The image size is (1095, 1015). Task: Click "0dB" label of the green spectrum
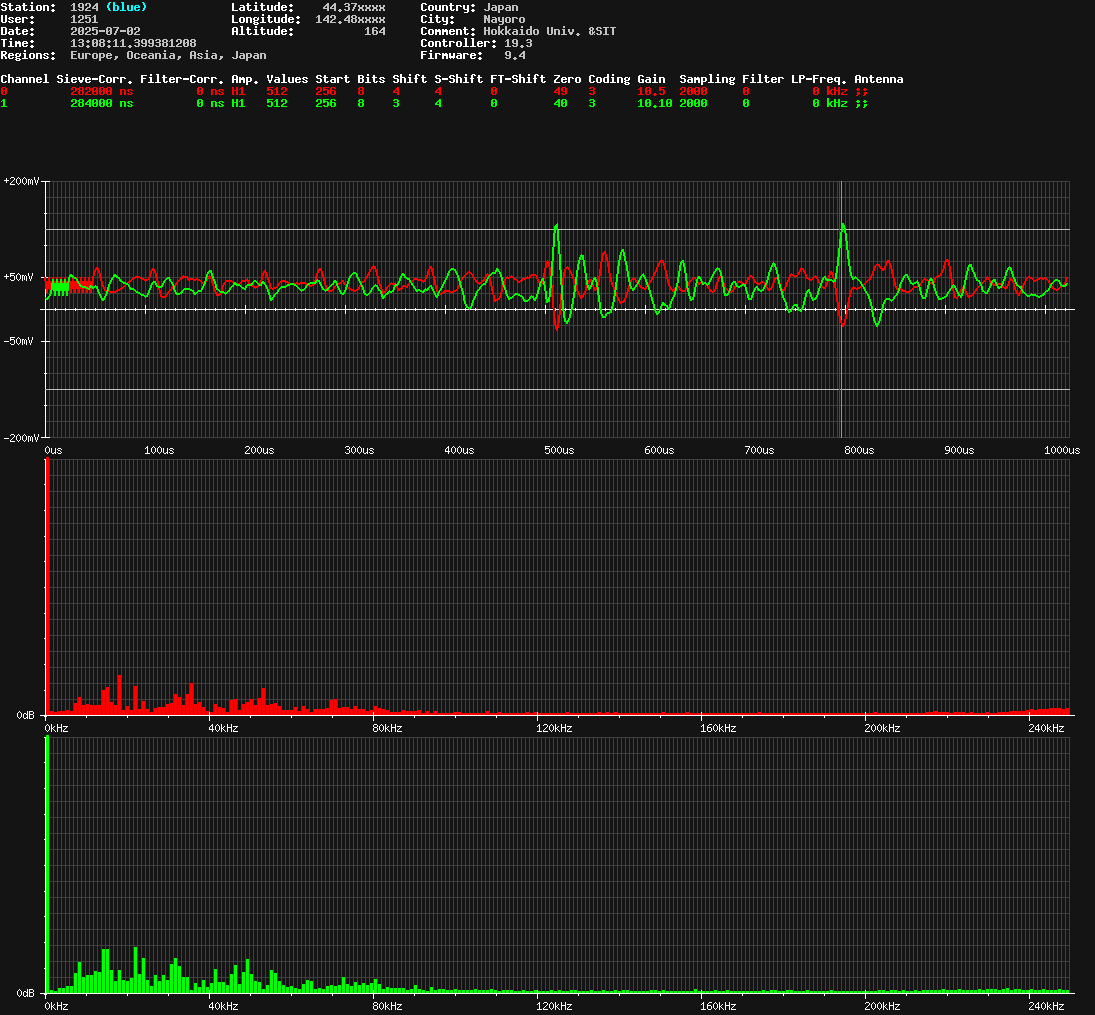(25, 993)
